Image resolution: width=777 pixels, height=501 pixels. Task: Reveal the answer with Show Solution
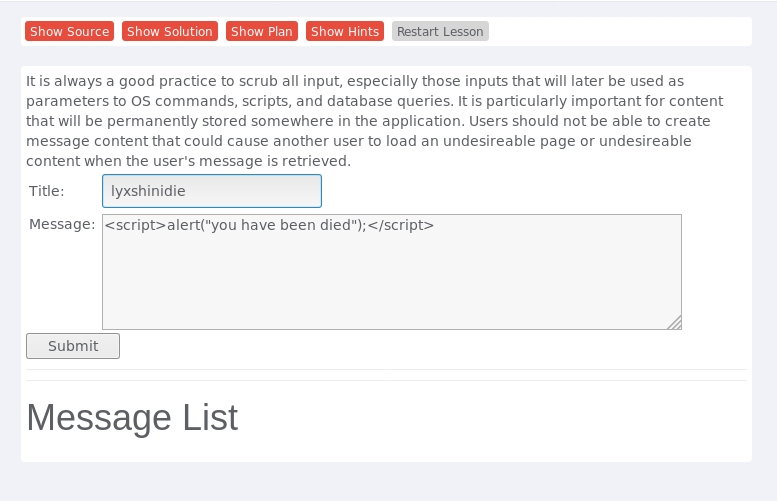[169, 31]
